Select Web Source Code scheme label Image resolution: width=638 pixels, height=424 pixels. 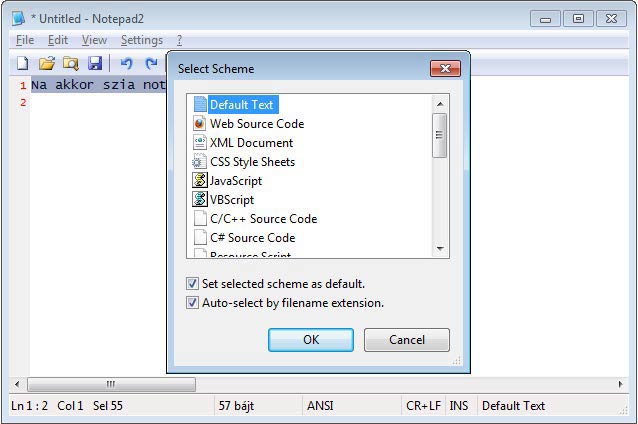[257, 124]
